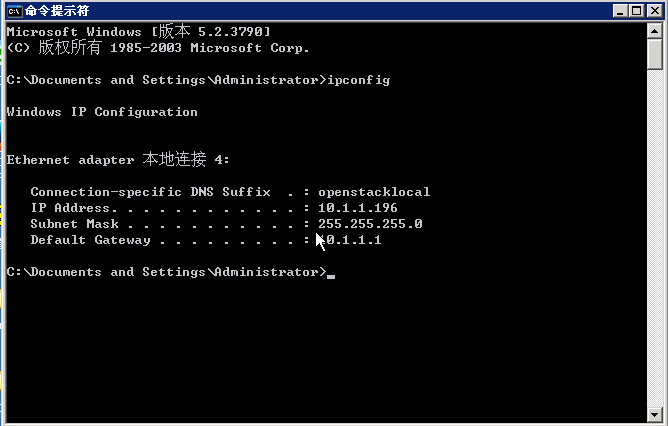Click the default gateway value 10.1.1.1
Viewport: 668px width, 426px height.
pos(350,240)
